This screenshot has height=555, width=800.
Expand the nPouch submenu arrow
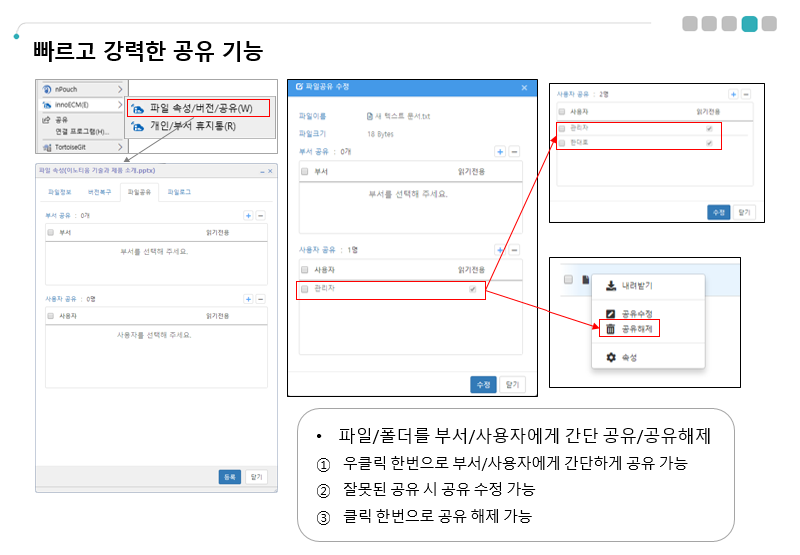coord(120,89)
